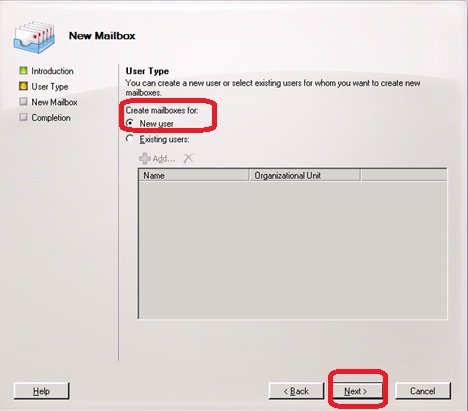
Task: Click inside the empty users list
Action: tap(293, 250)
